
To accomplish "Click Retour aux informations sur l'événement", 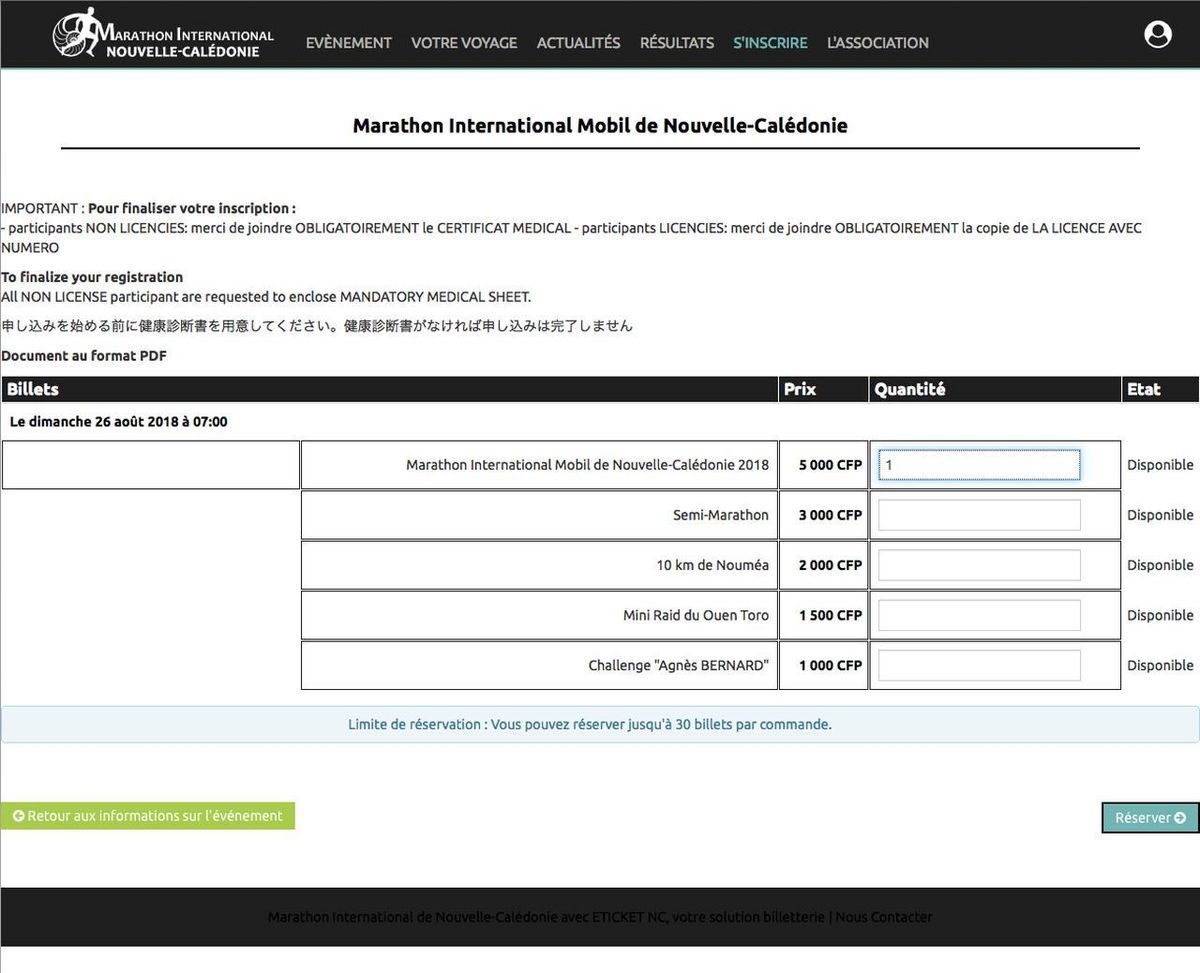I will pyautogui.click(x=148, y=816).
